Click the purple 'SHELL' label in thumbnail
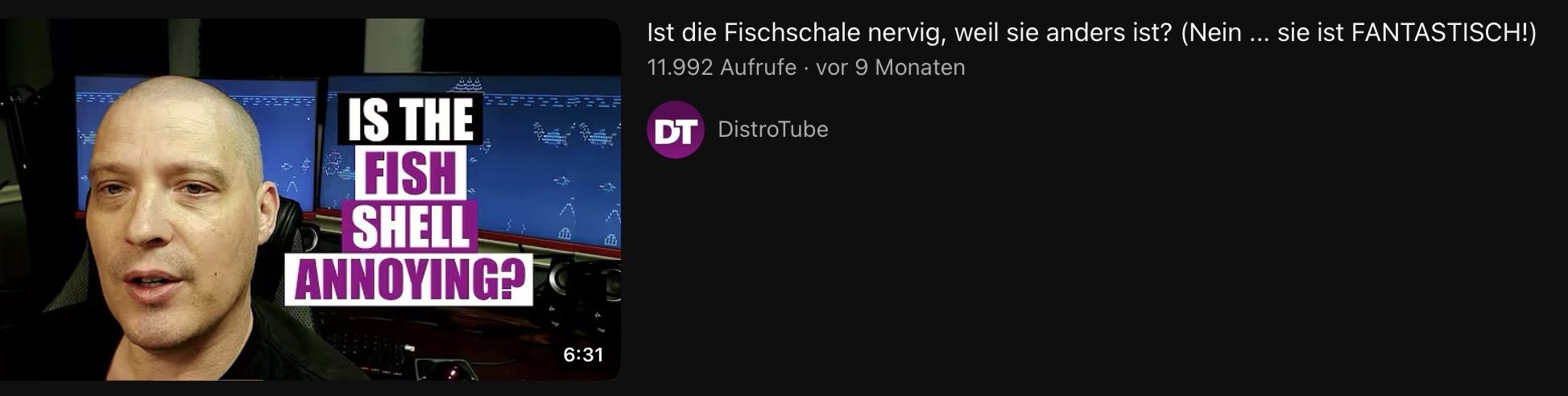 [410, 226]
